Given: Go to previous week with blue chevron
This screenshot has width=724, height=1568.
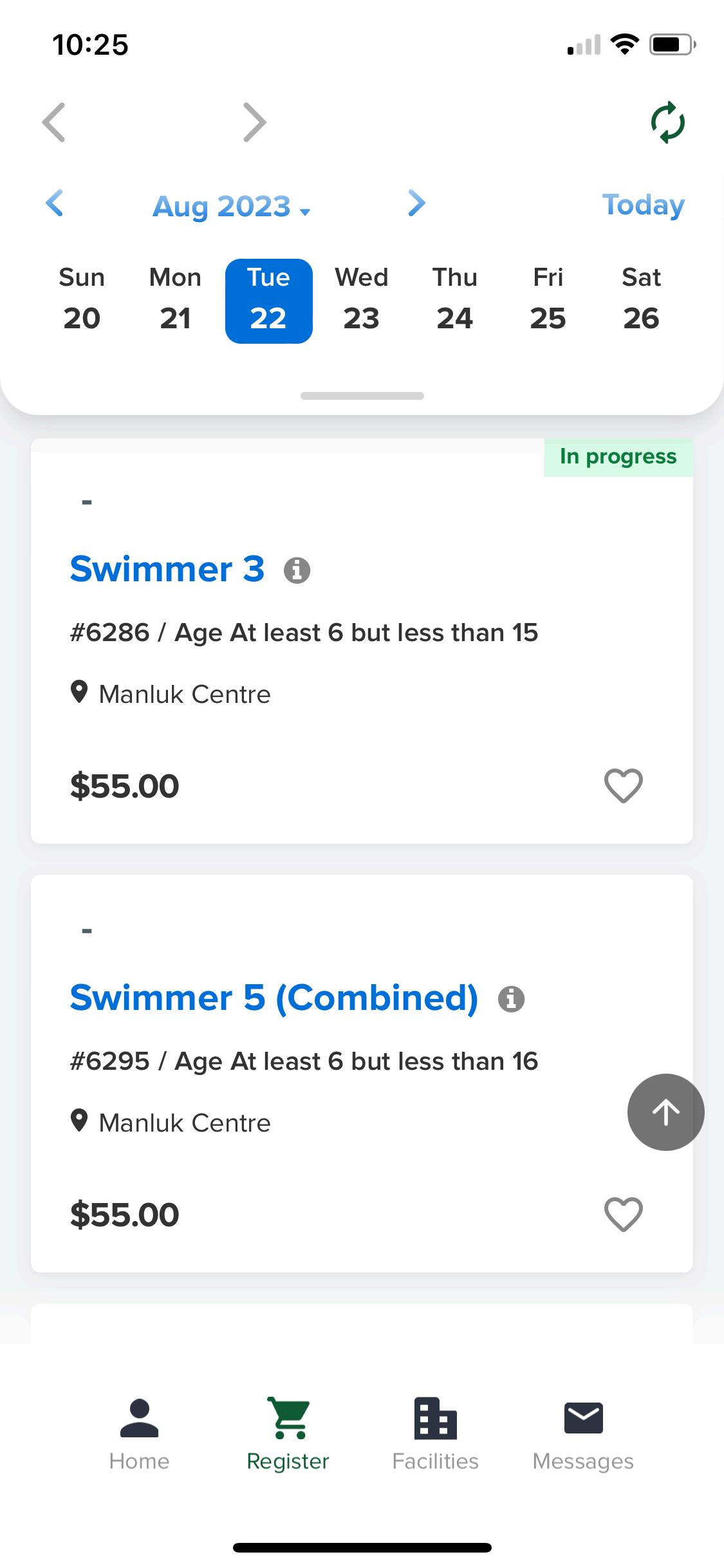Looking at the screenshot, I should point(55,203).
